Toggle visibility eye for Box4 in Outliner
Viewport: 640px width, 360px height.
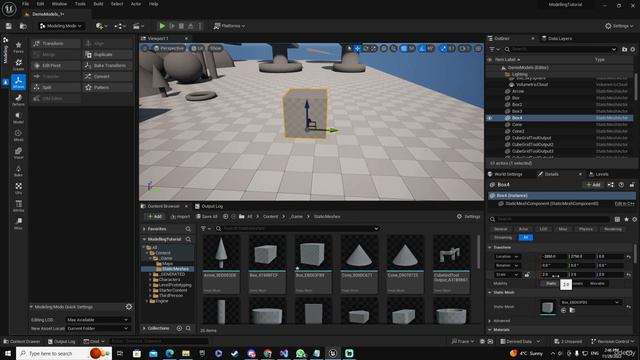pyautogui.click(x=490, y=118)
